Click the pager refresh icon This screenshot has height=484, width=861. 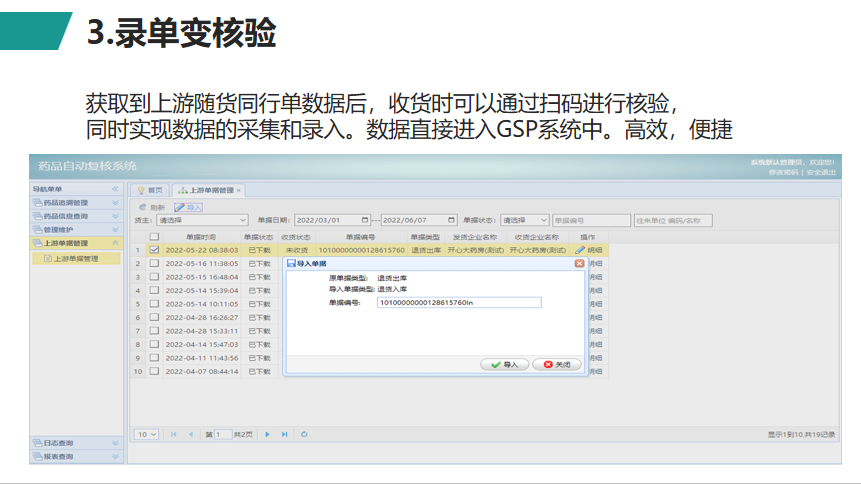[x=304, y=434]
